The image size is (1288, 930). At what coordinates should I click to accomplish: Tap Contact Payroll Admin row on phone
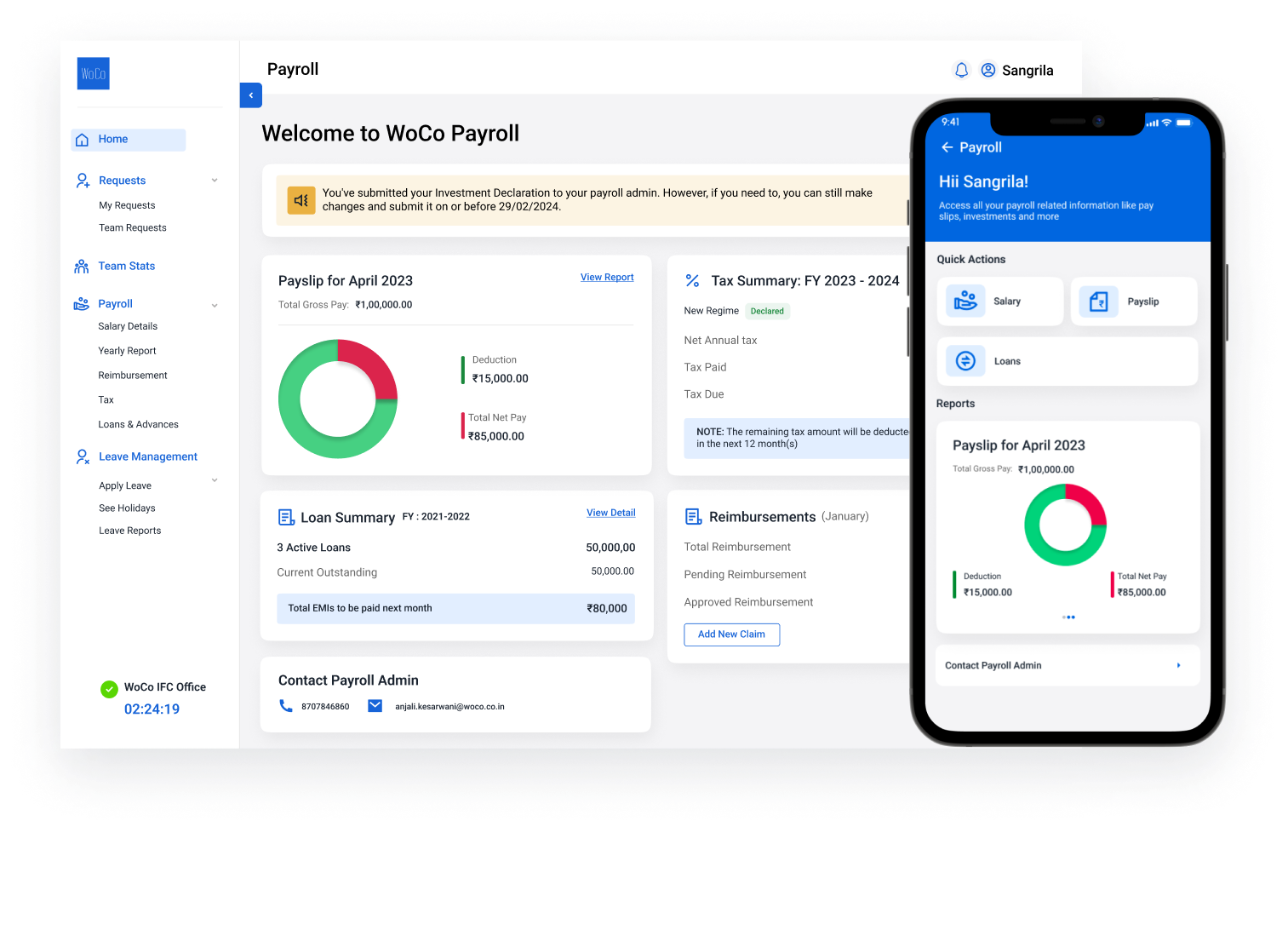point(1068,666)
